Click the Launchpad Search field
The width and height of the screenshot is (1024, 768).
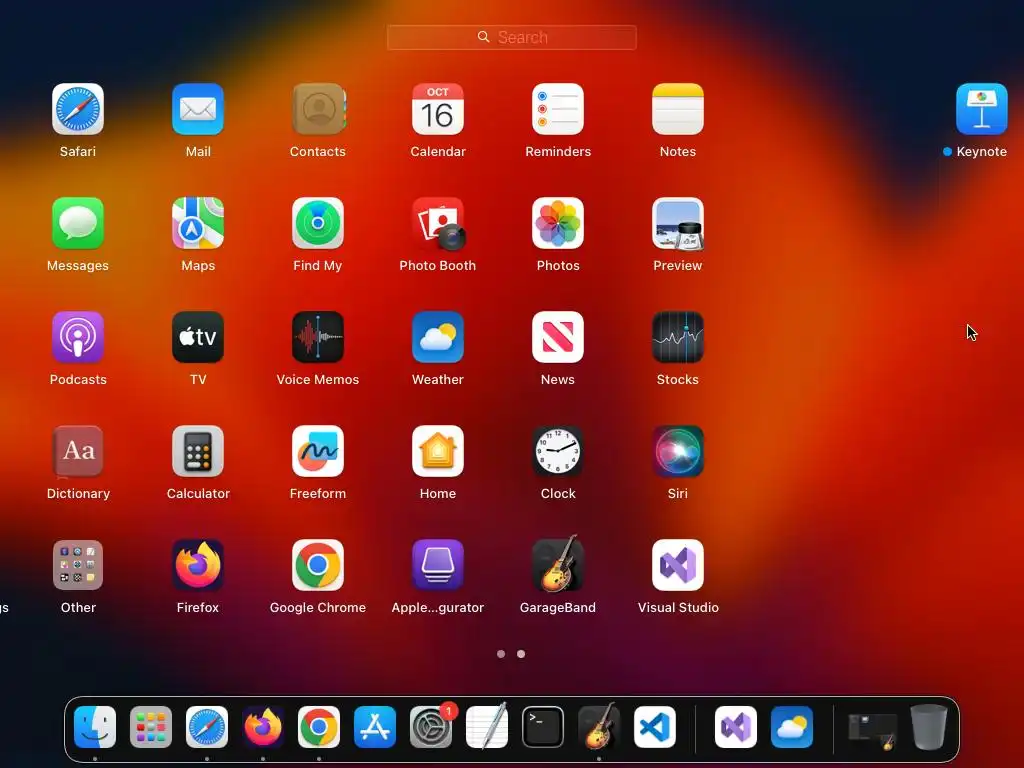click(511, 37)
